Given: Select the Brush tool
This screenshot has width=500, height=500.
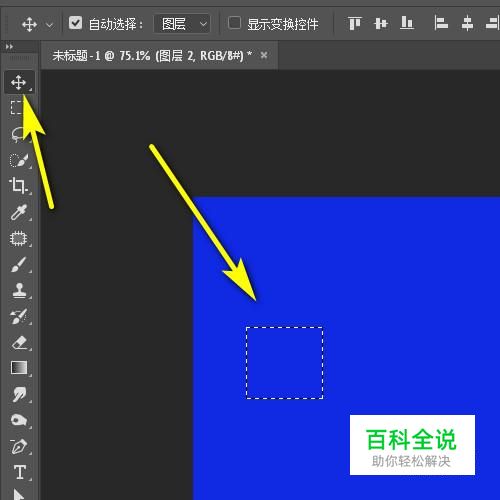Looking at the screenshot, I should point(18,265).
